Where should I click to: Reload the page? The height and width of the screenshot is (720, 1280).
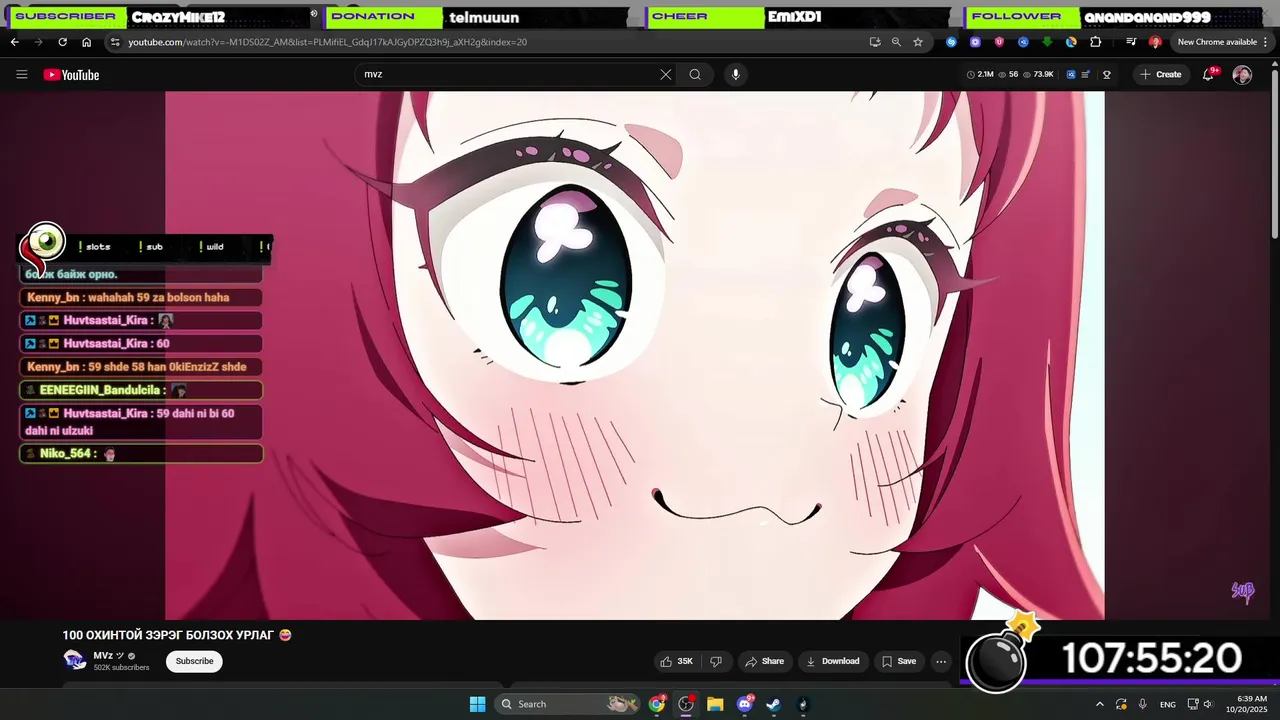(62, 42)
